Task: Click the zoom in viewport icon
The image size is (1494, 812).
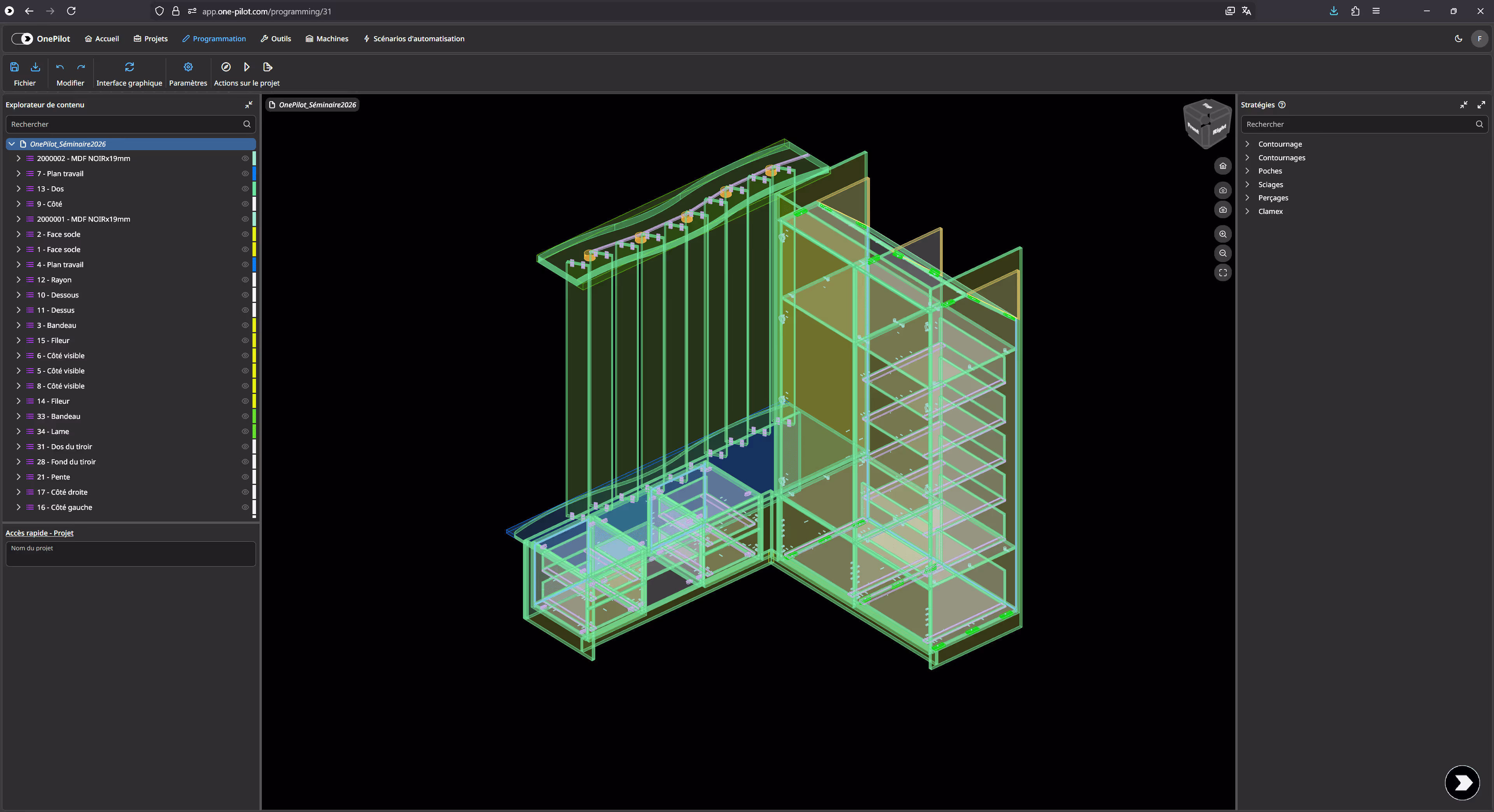Action: point(1222,234)
